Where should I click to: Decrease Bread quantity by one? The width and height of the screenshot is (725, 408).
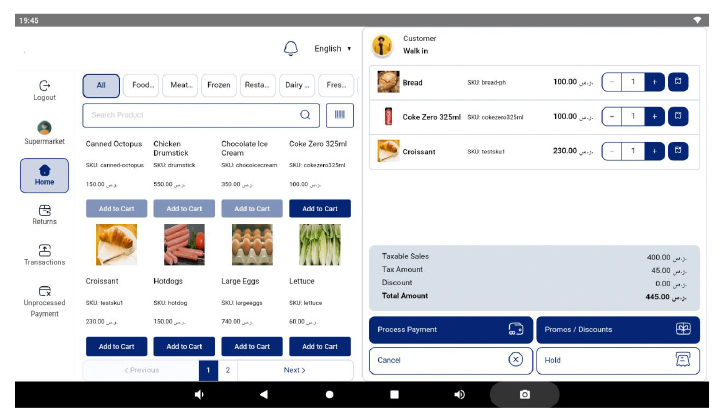[x=612, y=82]
